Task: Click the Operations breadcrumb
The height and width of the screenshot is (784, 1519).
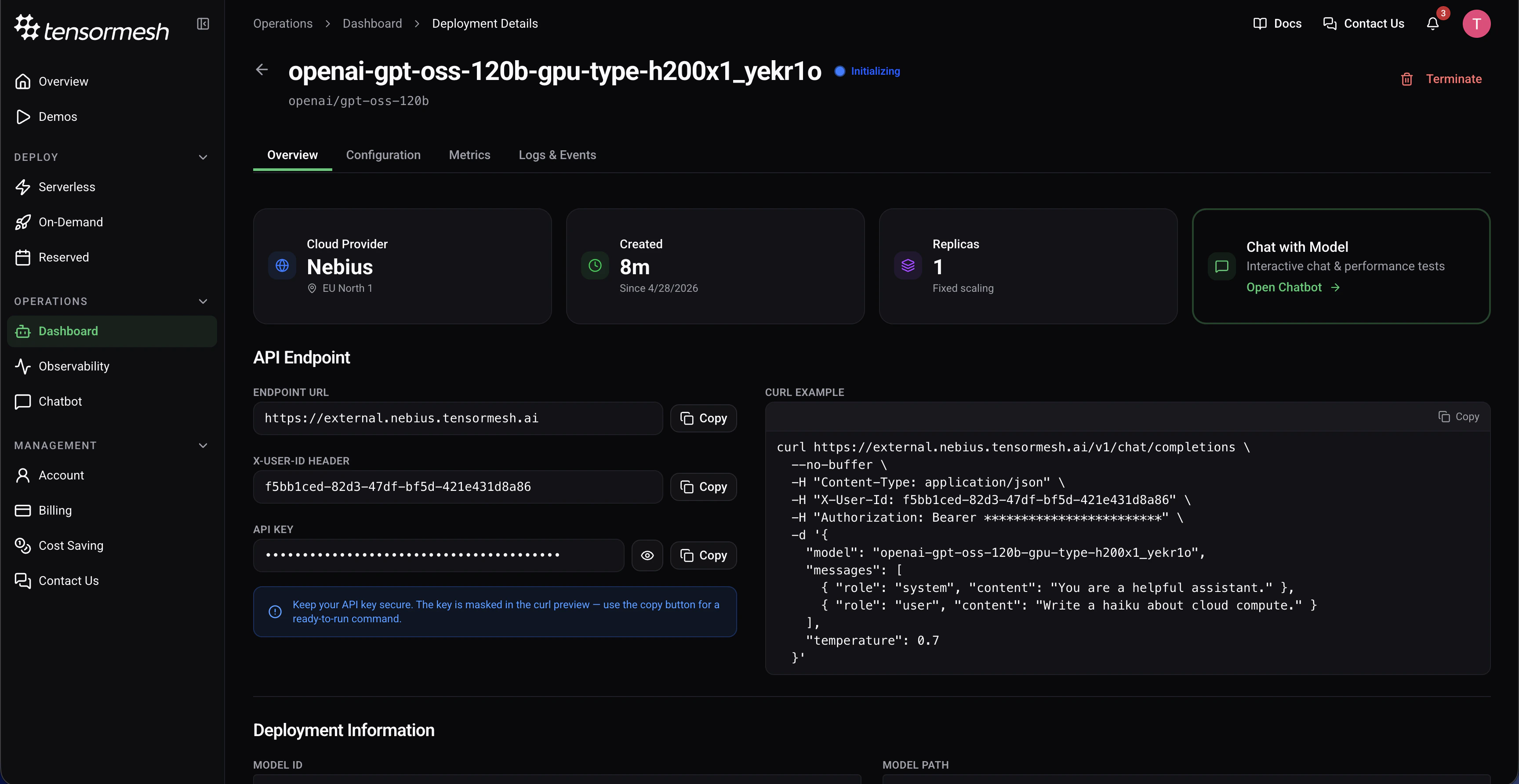Action: point(283,24)
